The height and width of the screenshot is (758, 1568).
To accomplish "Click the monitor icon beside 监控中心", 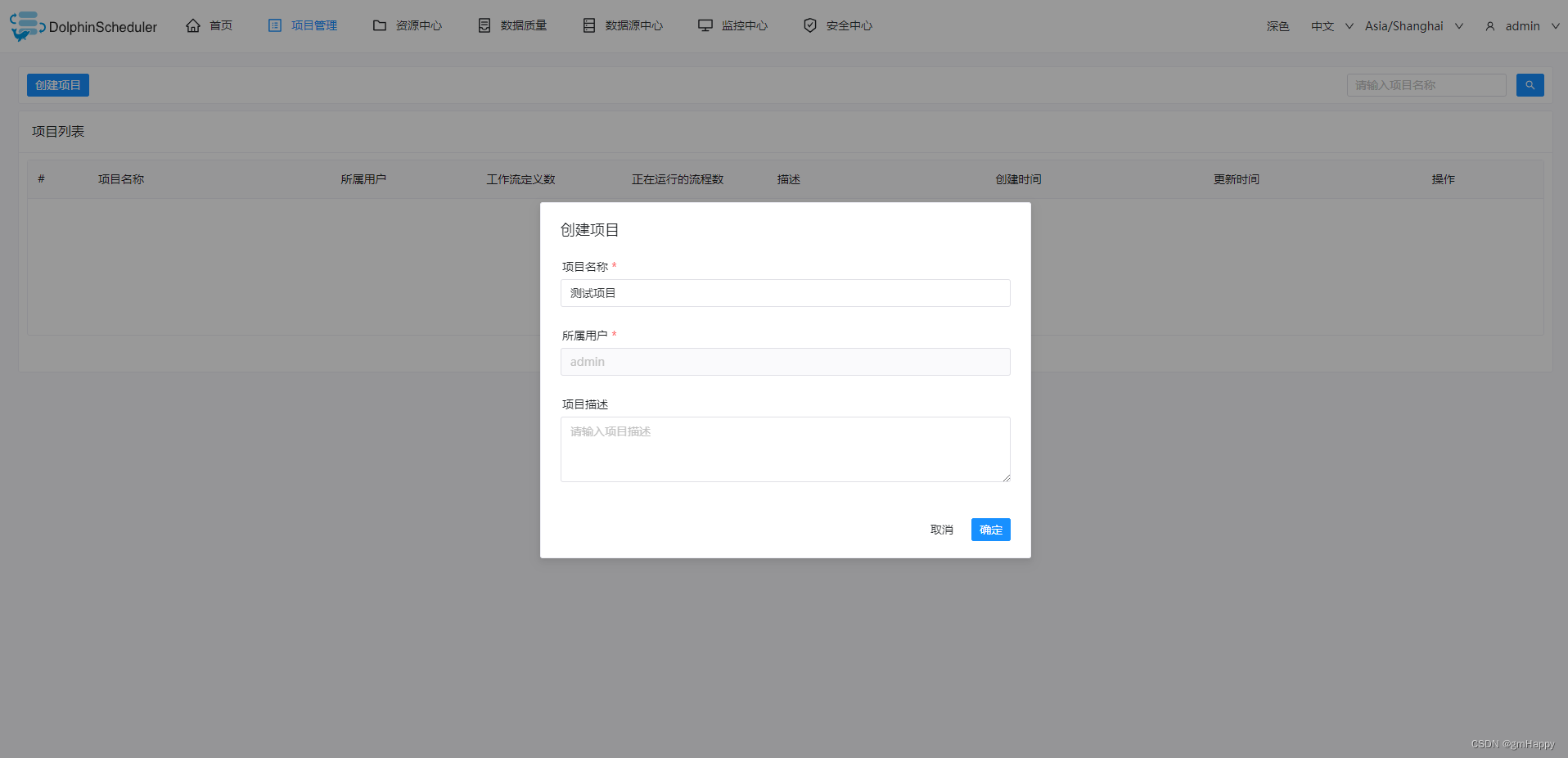I will pos(705,25).
